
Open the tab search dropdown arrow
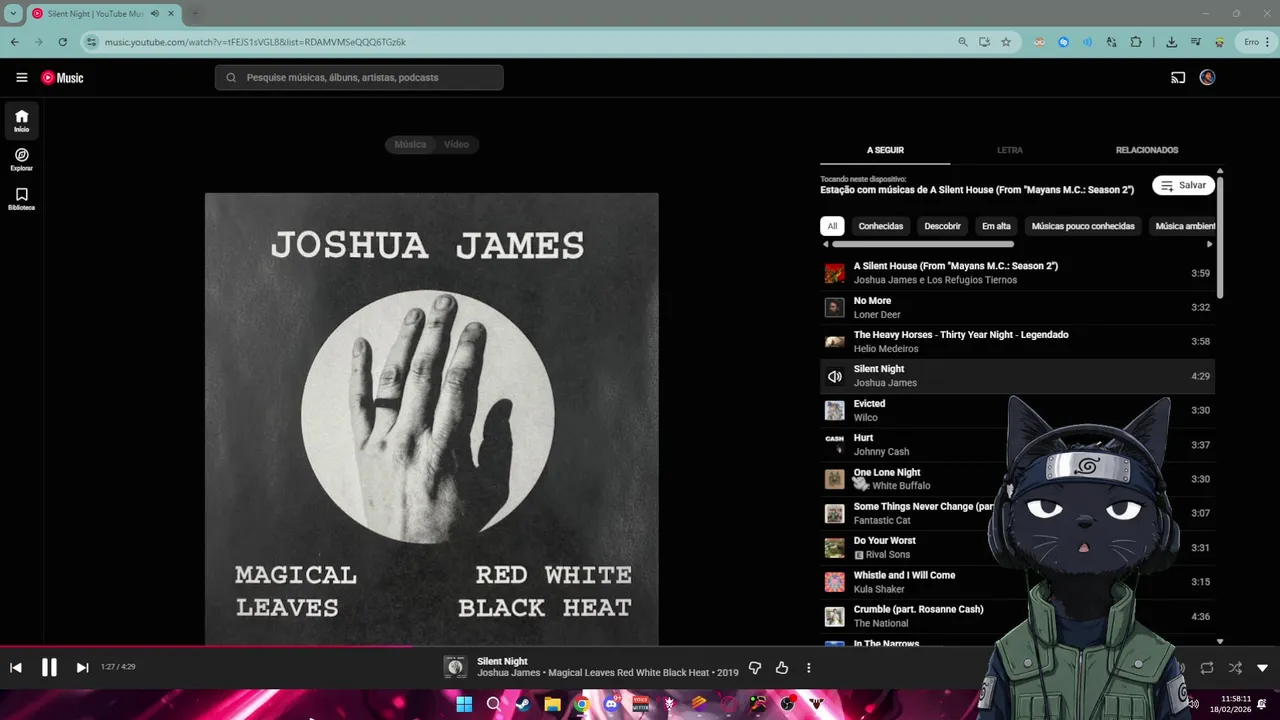[x=13, y=14]
